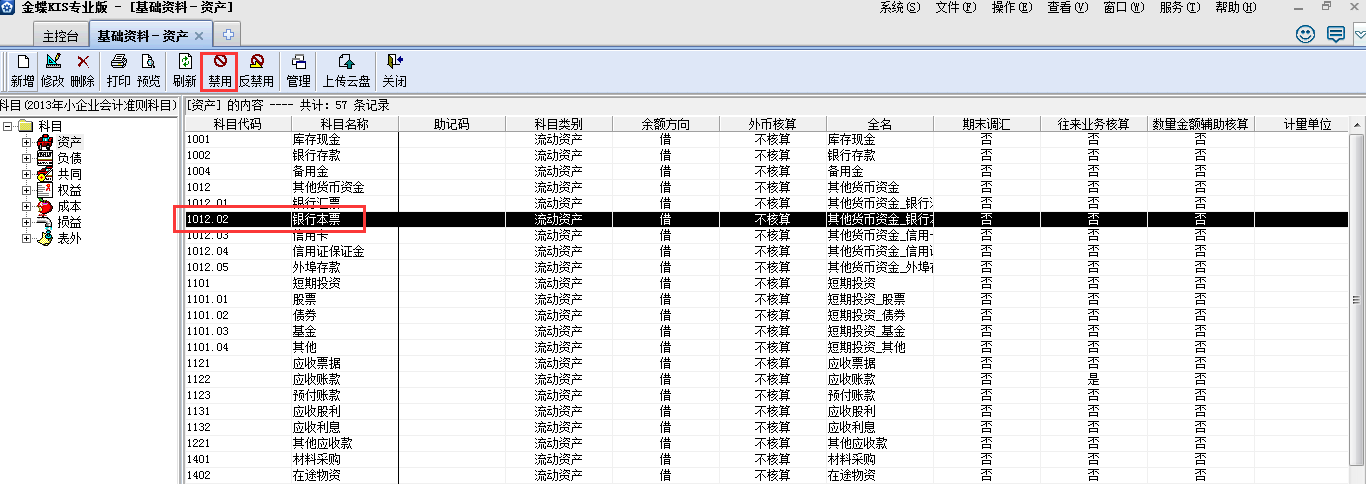This screenshot has width=1366, height=484.
Task: Click the 科目代码 column header
Action: 237,124
